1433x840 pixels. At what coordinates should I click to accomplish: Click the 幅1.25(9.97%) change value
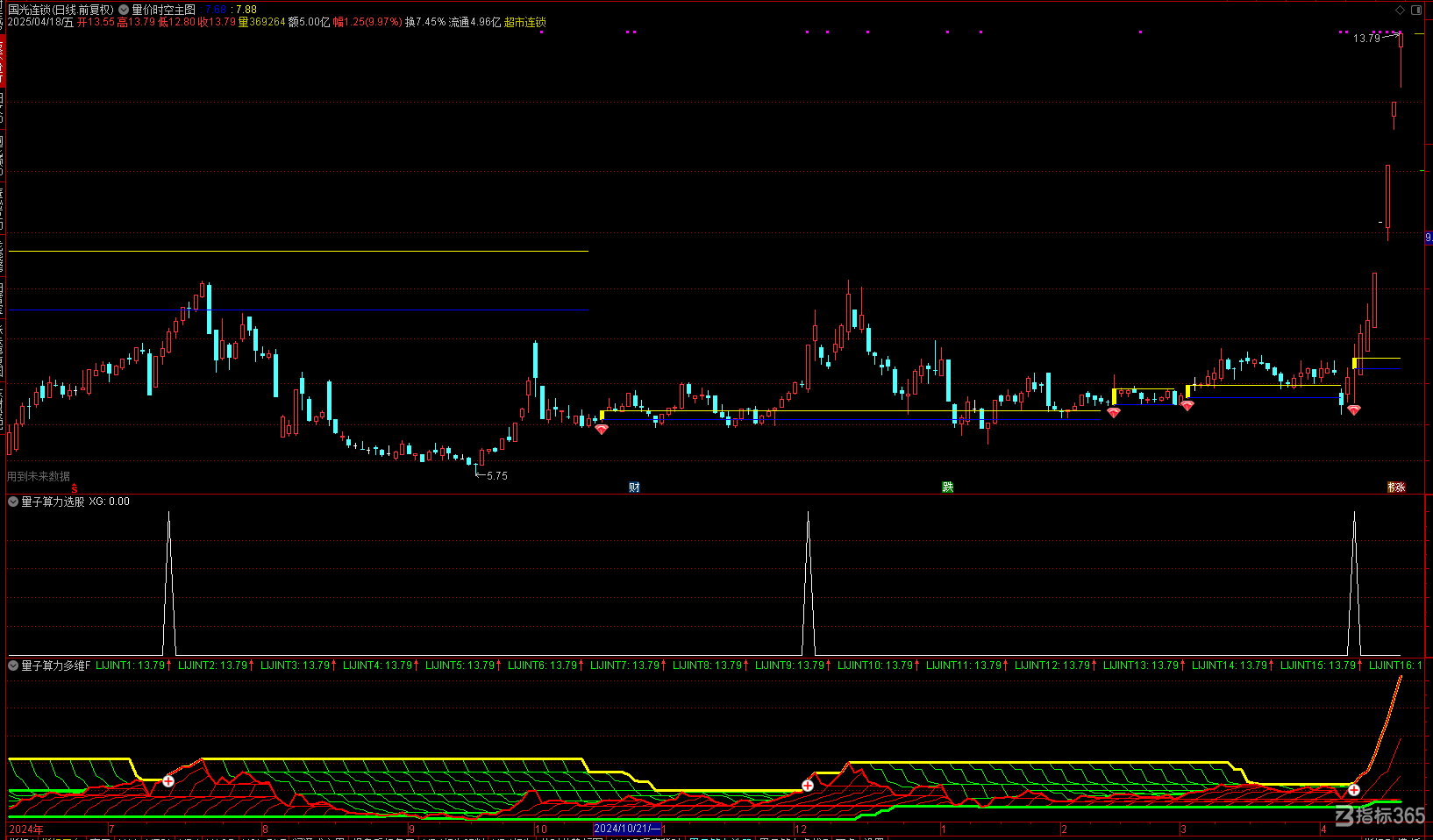[367, 22]
